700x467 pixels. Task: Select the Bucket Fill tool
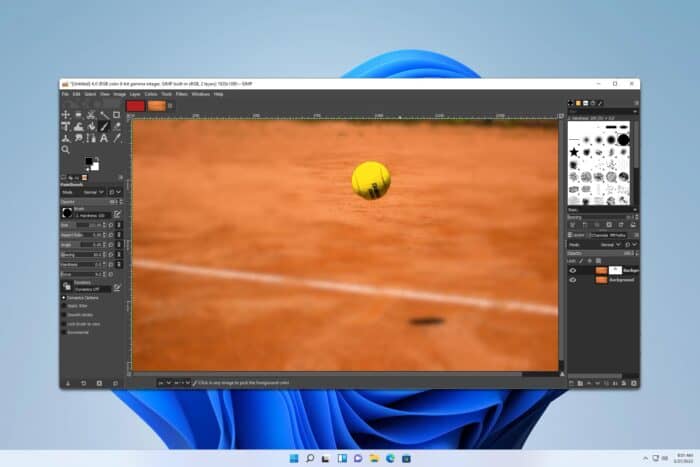pos(91,127)
